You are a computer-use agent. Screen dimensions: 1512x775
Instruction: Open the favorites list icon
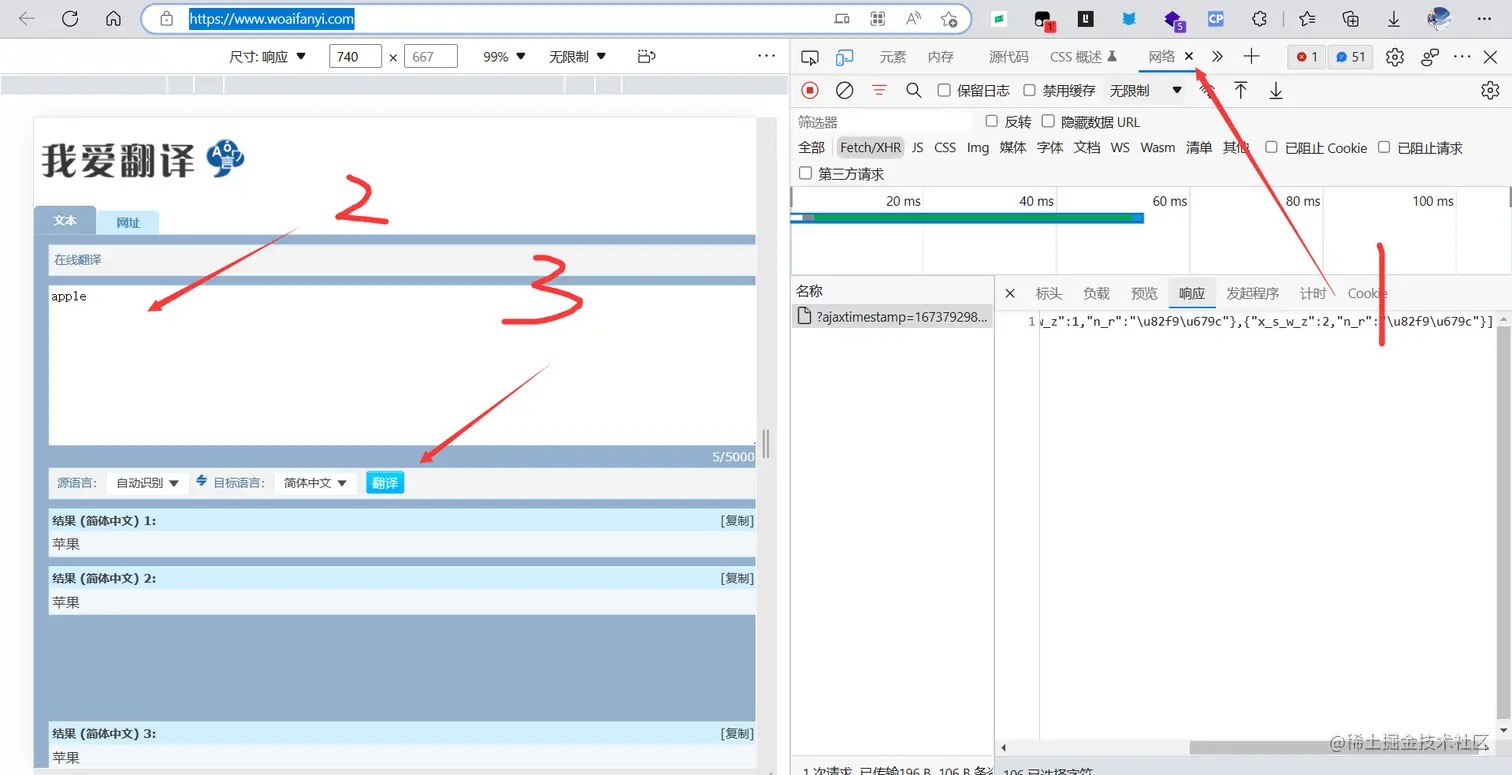[x=1306, y=18]
